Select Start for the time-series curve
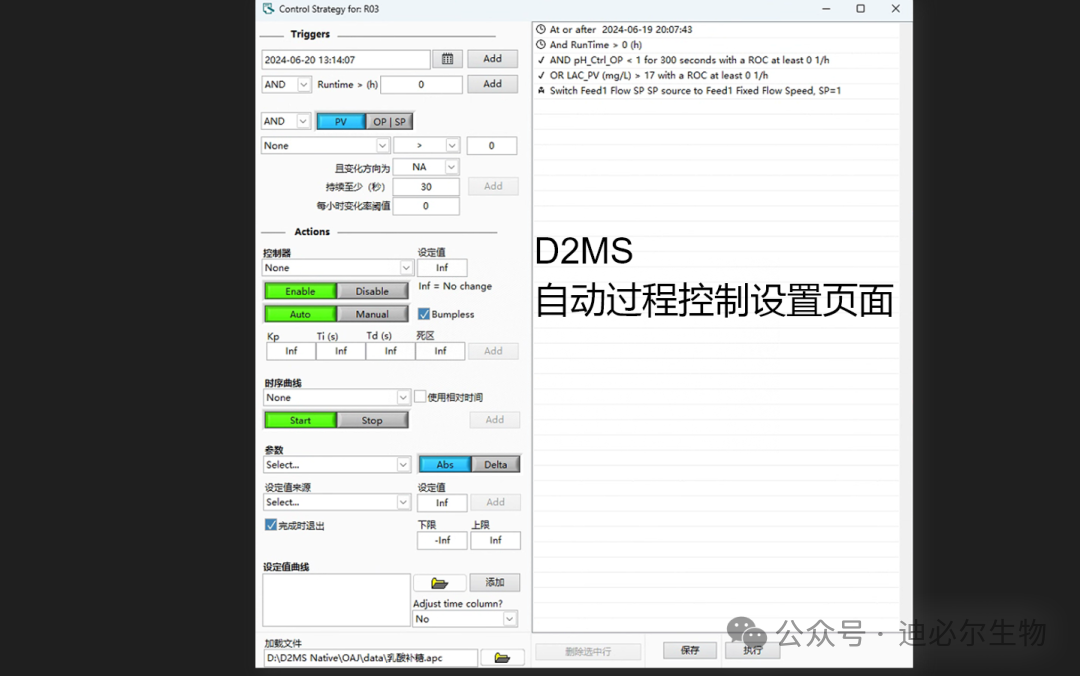 click(300, 420)
